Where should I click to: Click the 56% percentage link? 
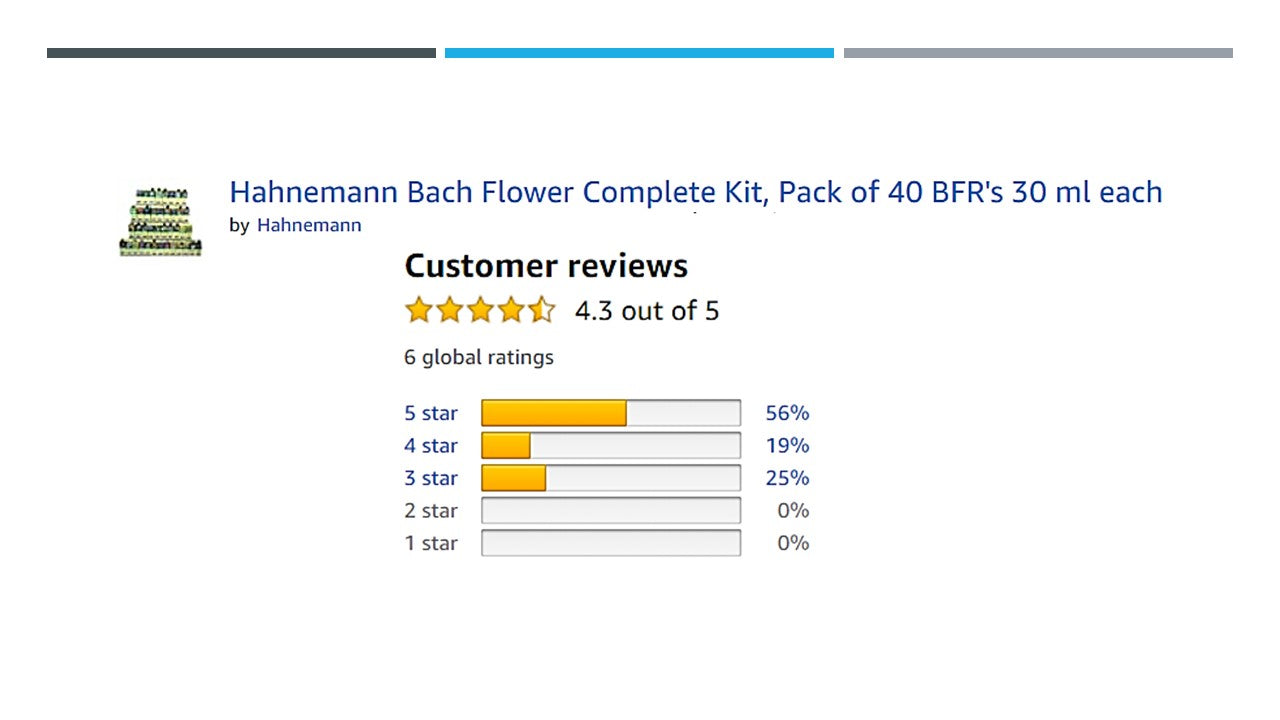pos(787,413)
